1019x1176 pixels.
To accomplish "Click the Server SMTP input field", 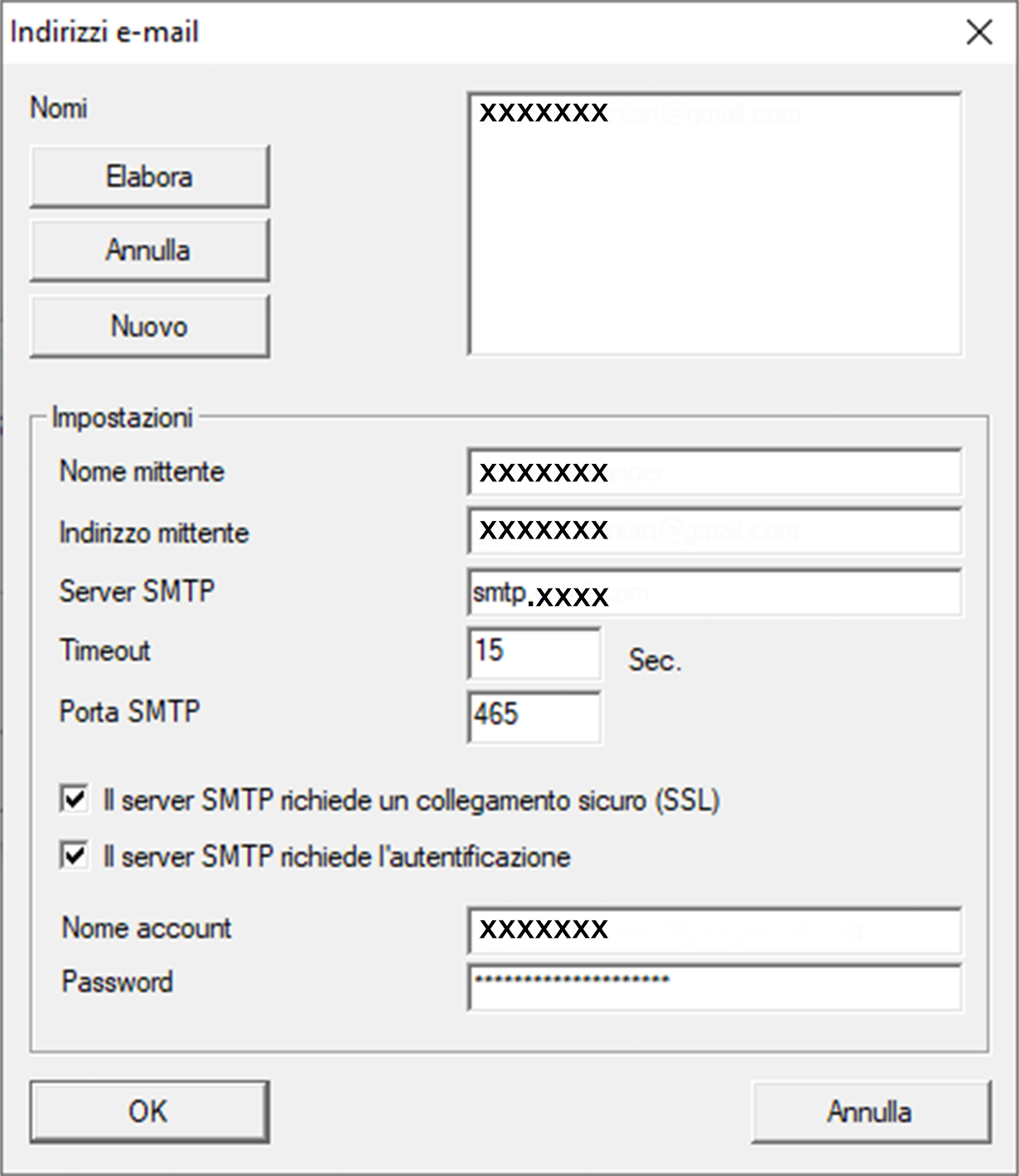I will click(x=714, y=593).
